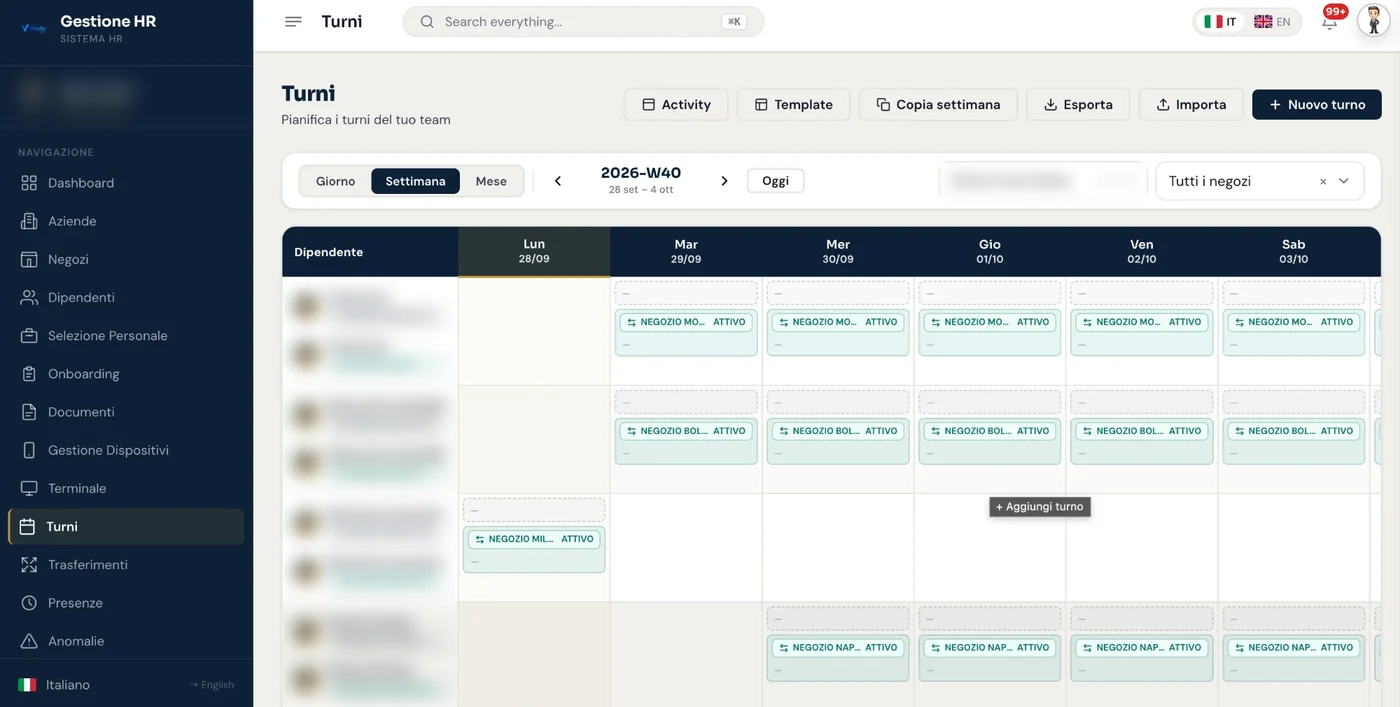Click the Terminale monitor icon

point(28,488)
